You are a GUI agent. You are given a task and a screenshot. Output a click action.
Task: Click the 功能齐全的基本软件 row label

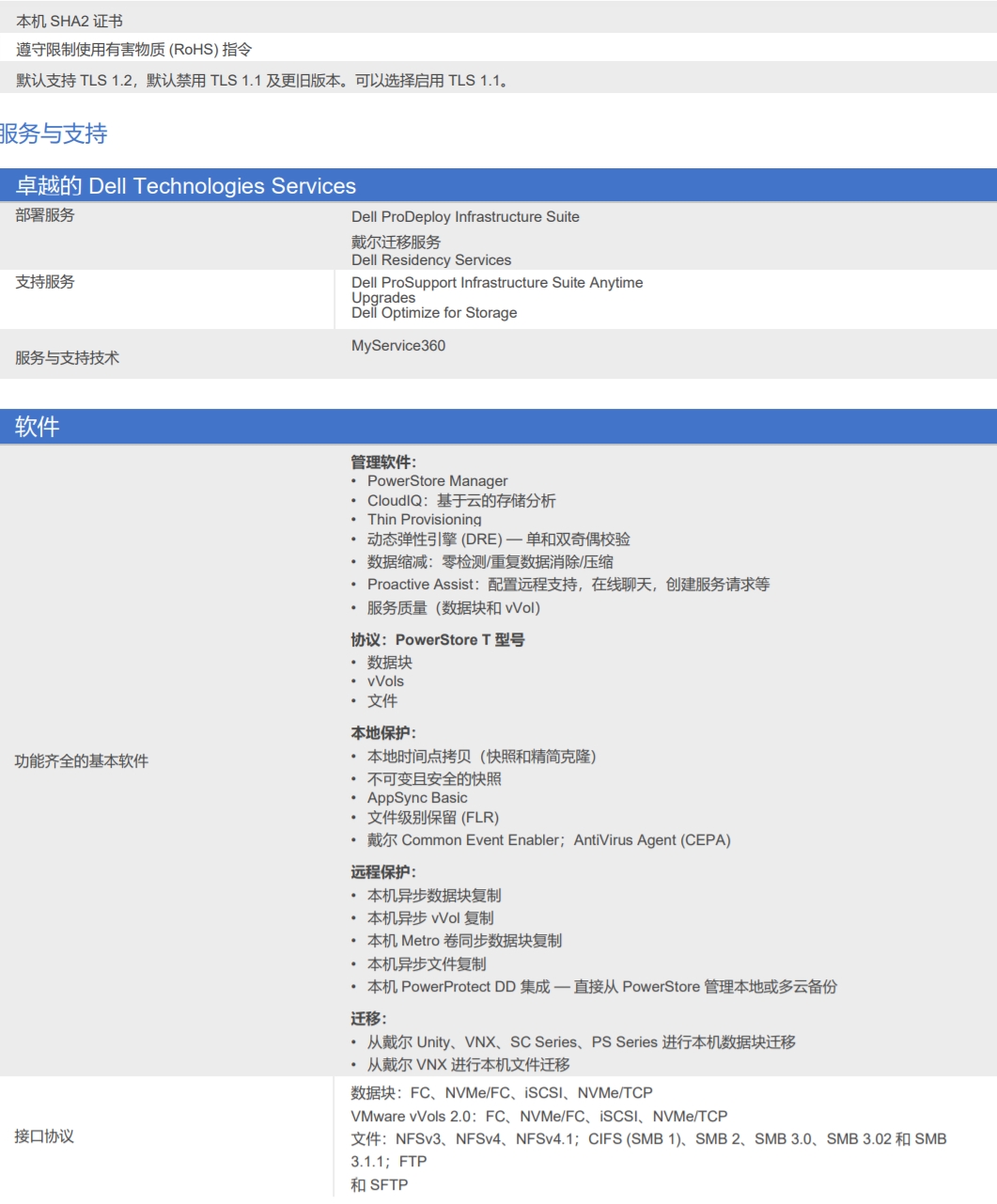click(82, 761)
